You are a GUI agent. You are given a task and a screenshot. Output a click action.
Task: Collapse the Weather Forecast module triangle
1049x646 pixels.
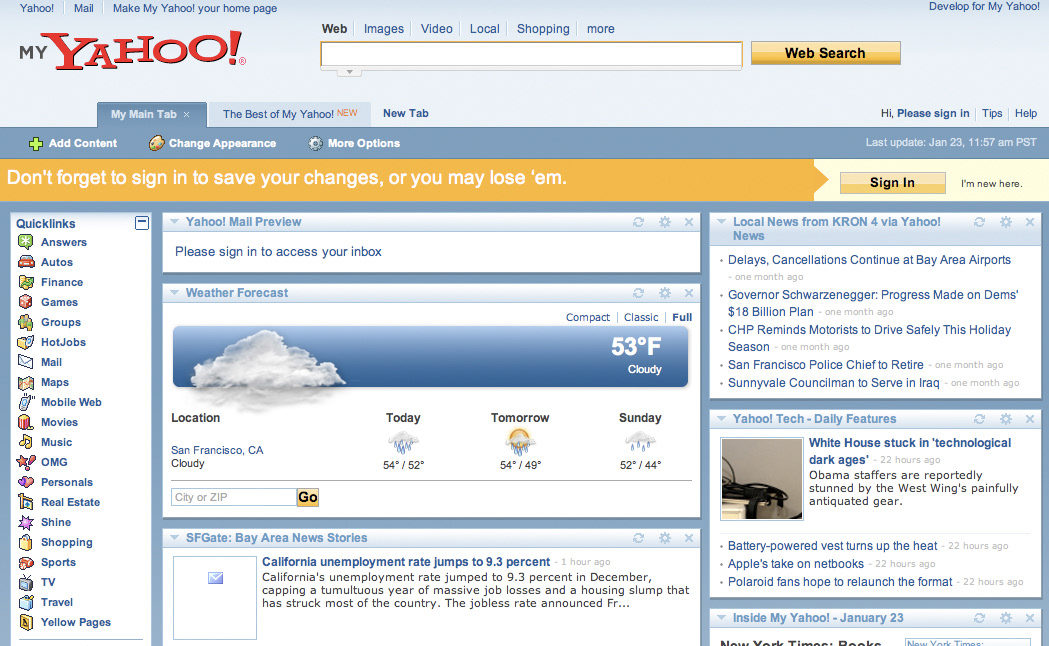tap(174, 292)
